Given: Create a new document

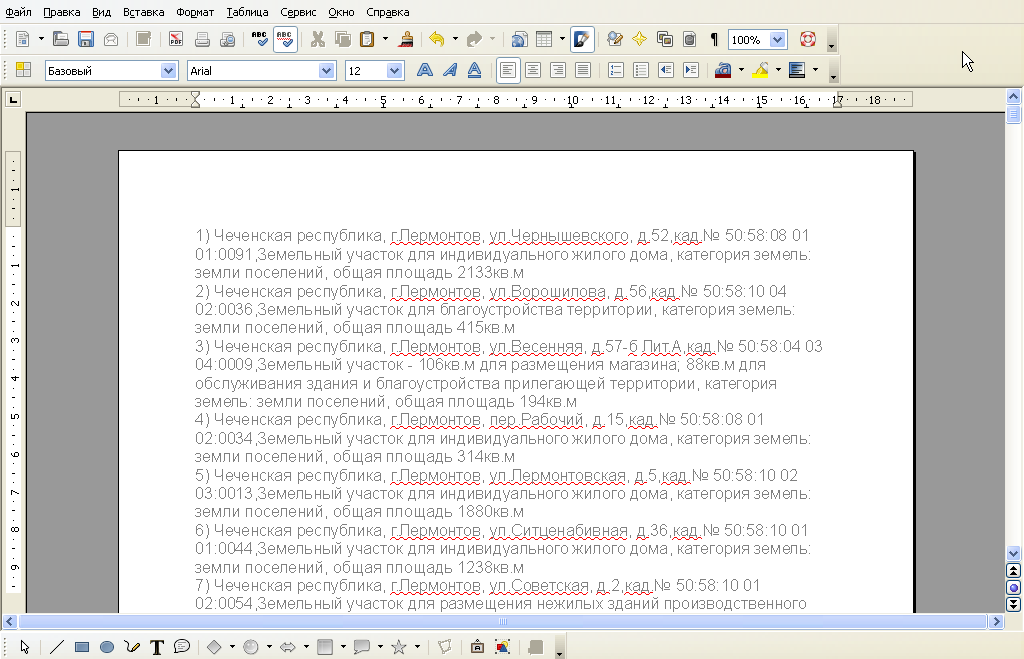Looking at the screenshot, I should (22, 39).
